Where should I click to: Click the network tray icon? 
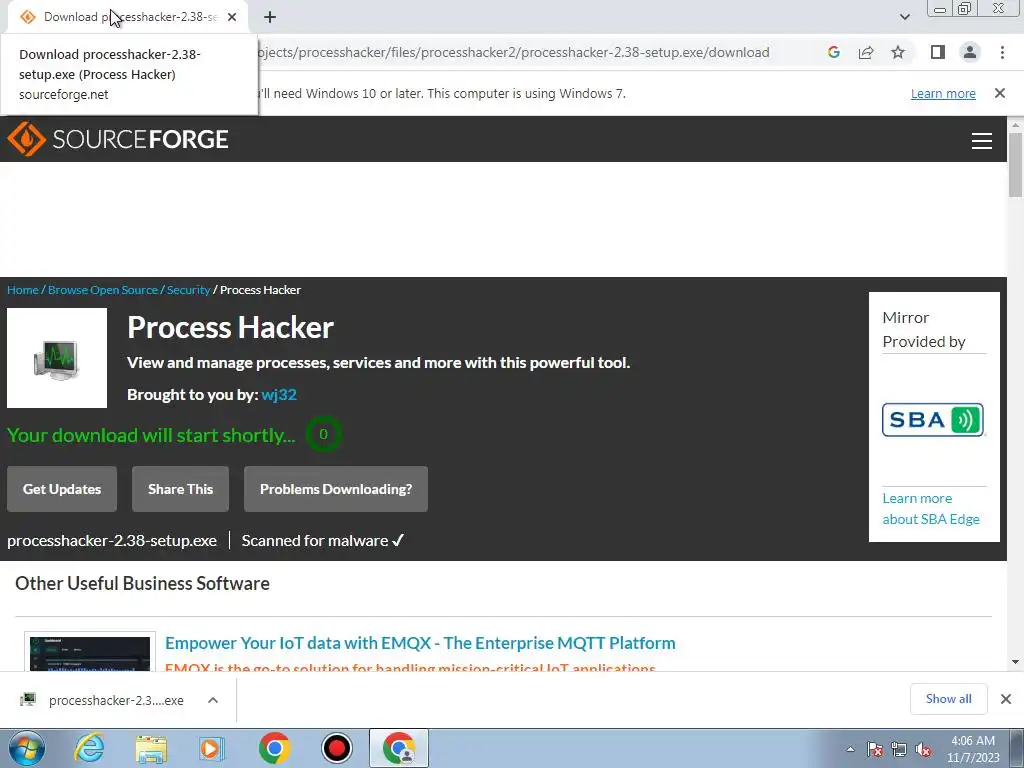[x=899, y=750]
